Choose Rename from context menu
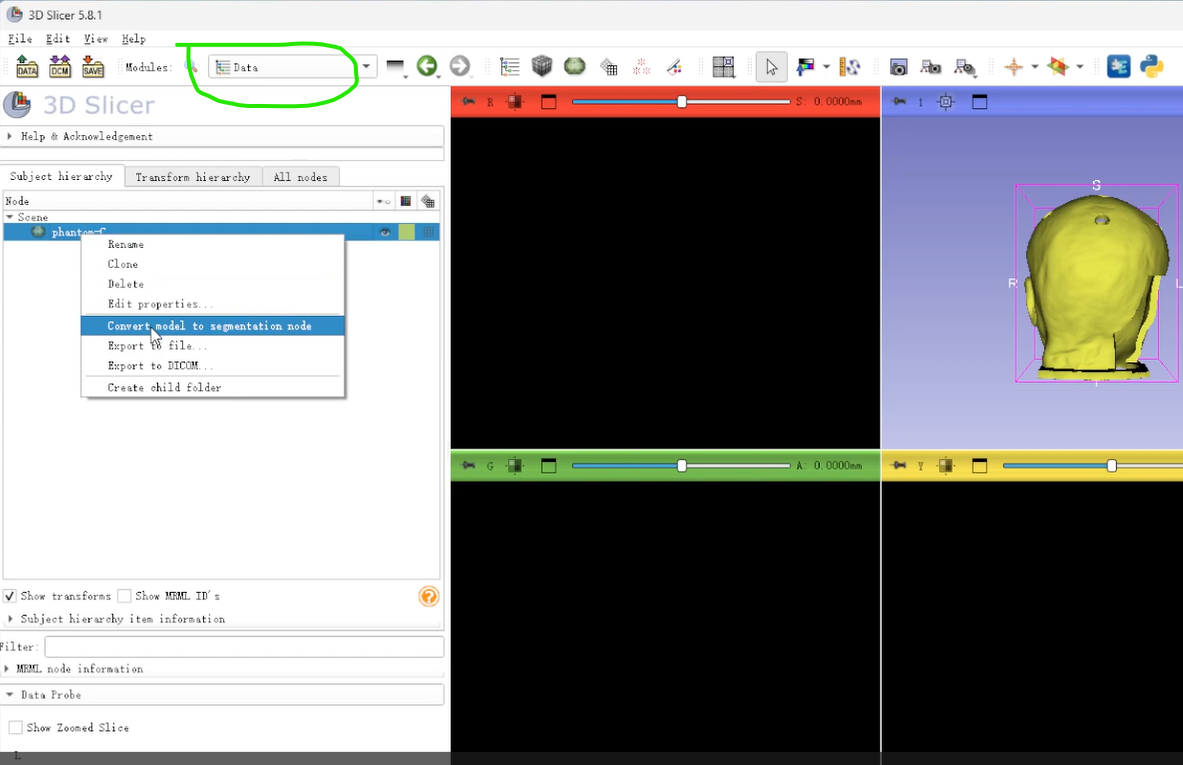The width and height of the screenshot is (1183, 765). tap(213, 244)
